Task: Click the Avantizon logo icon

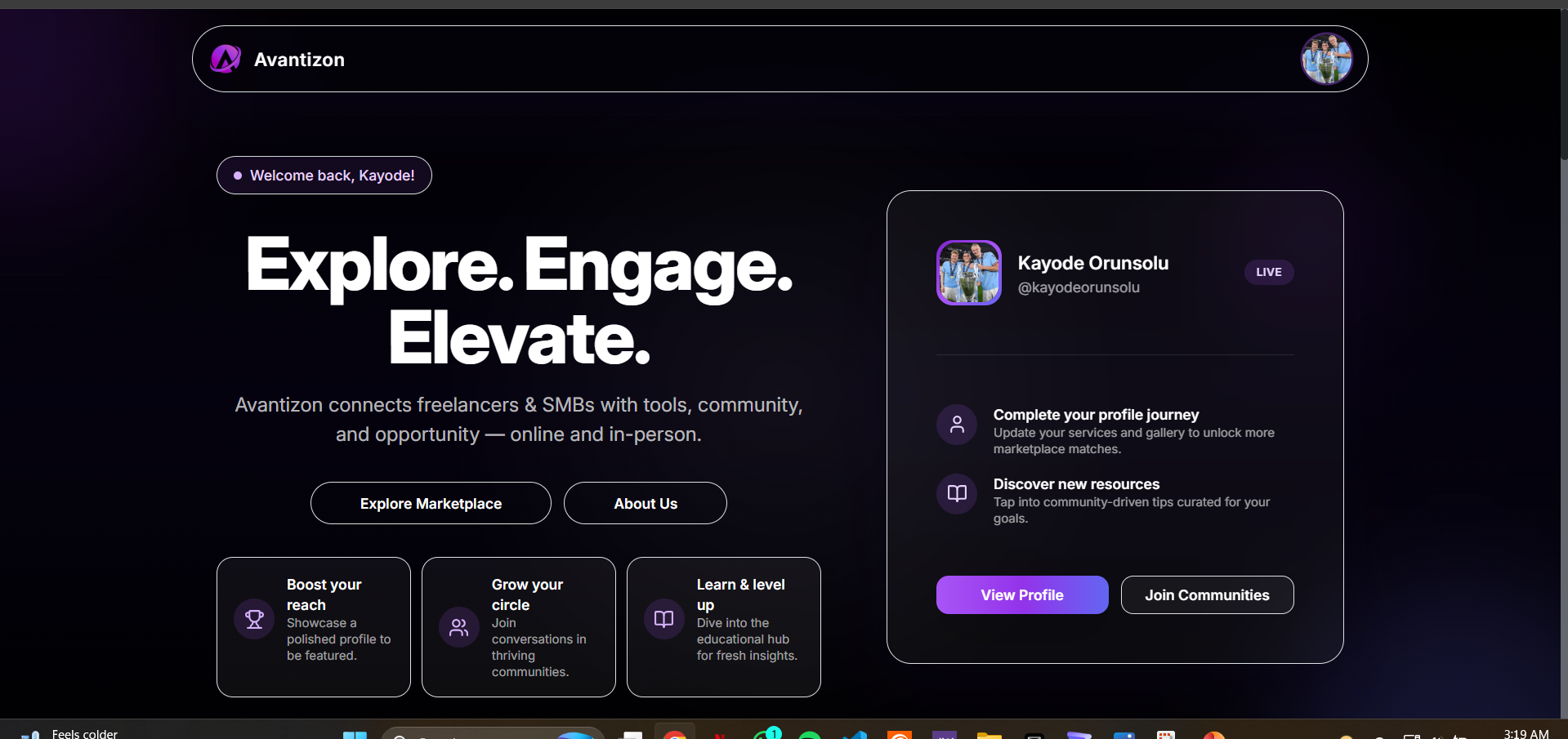Action: [x=226, y=58]
